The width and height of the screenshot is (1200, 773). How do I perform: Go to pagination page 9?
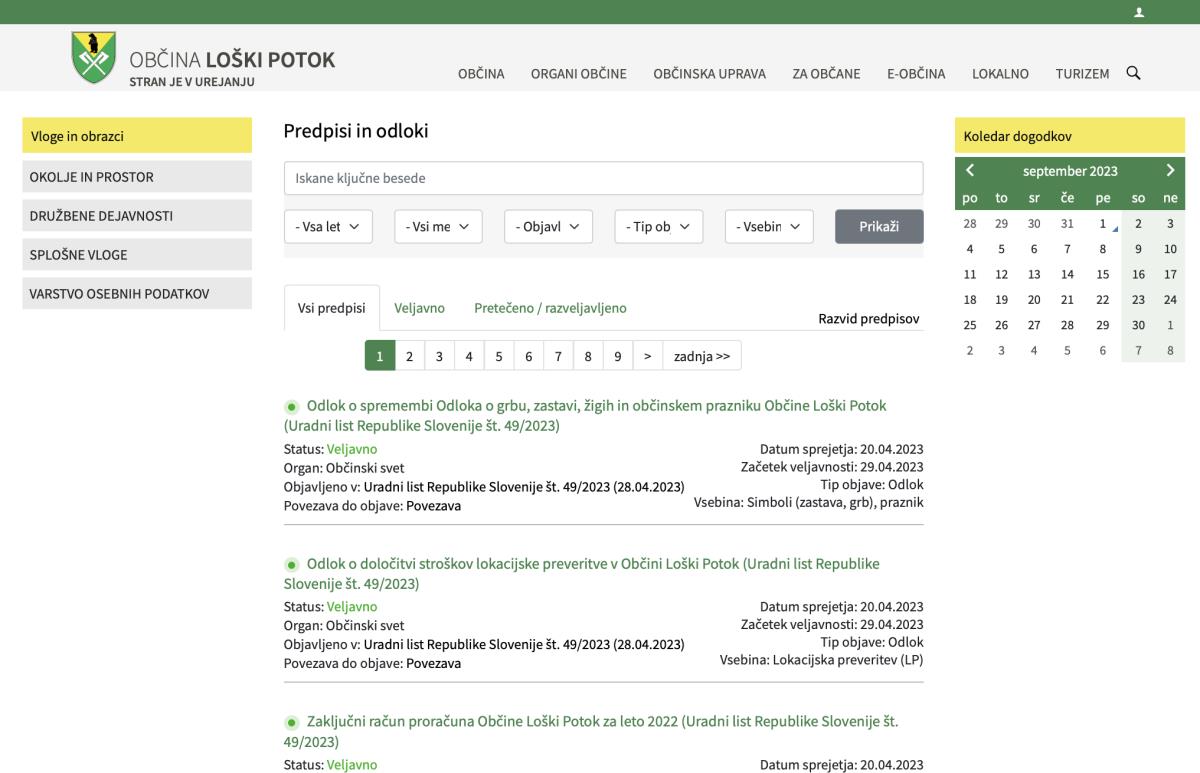(x=619, y=355)
